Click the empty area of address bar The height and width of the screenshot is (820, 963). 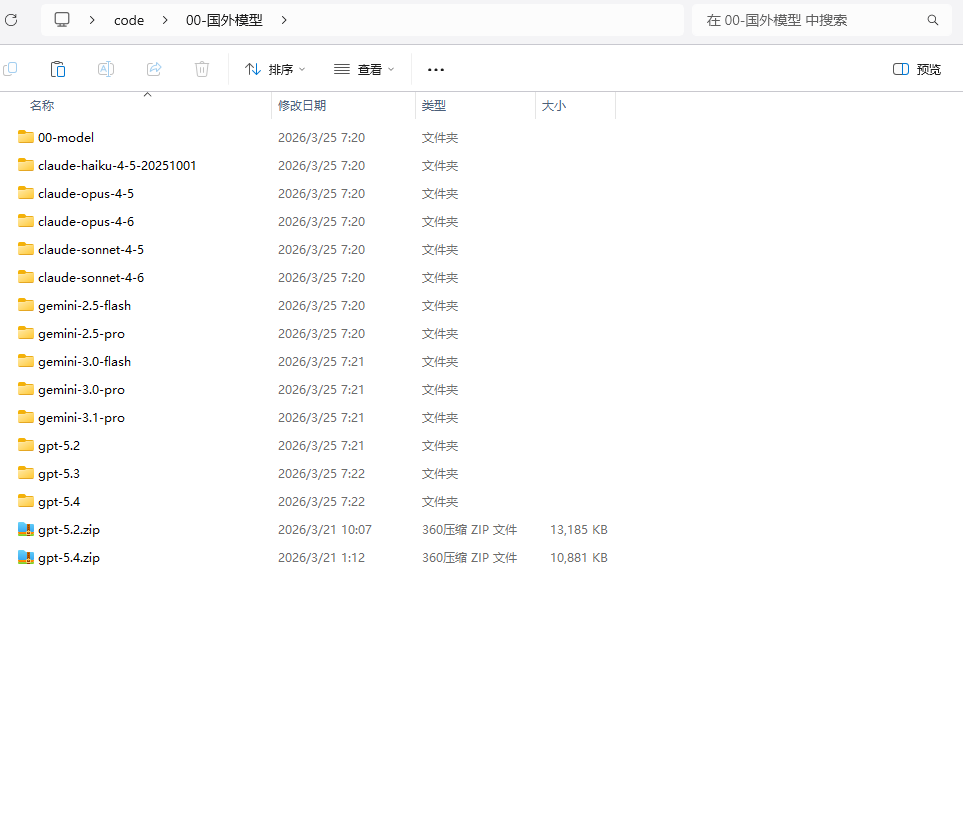point(485,20)
